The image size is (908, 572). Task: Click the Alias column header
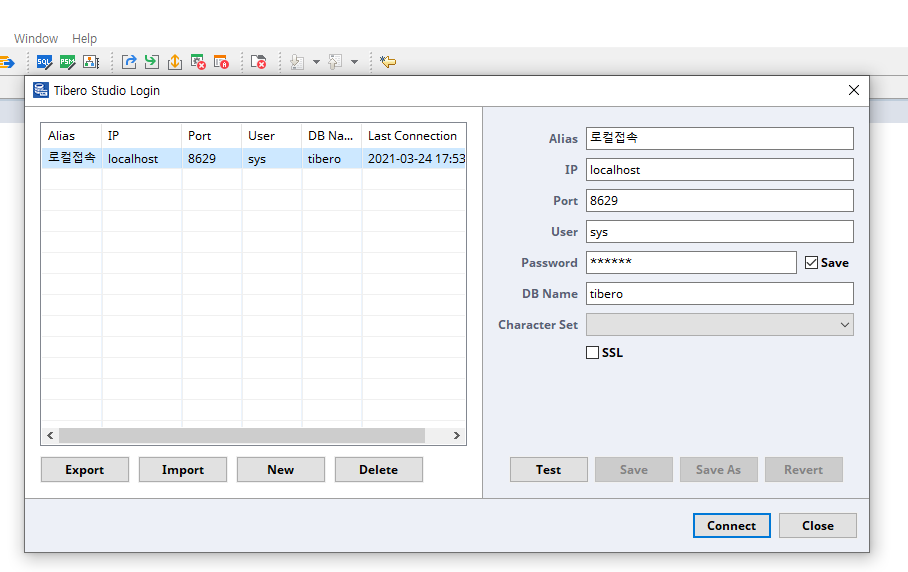(72, 135)
